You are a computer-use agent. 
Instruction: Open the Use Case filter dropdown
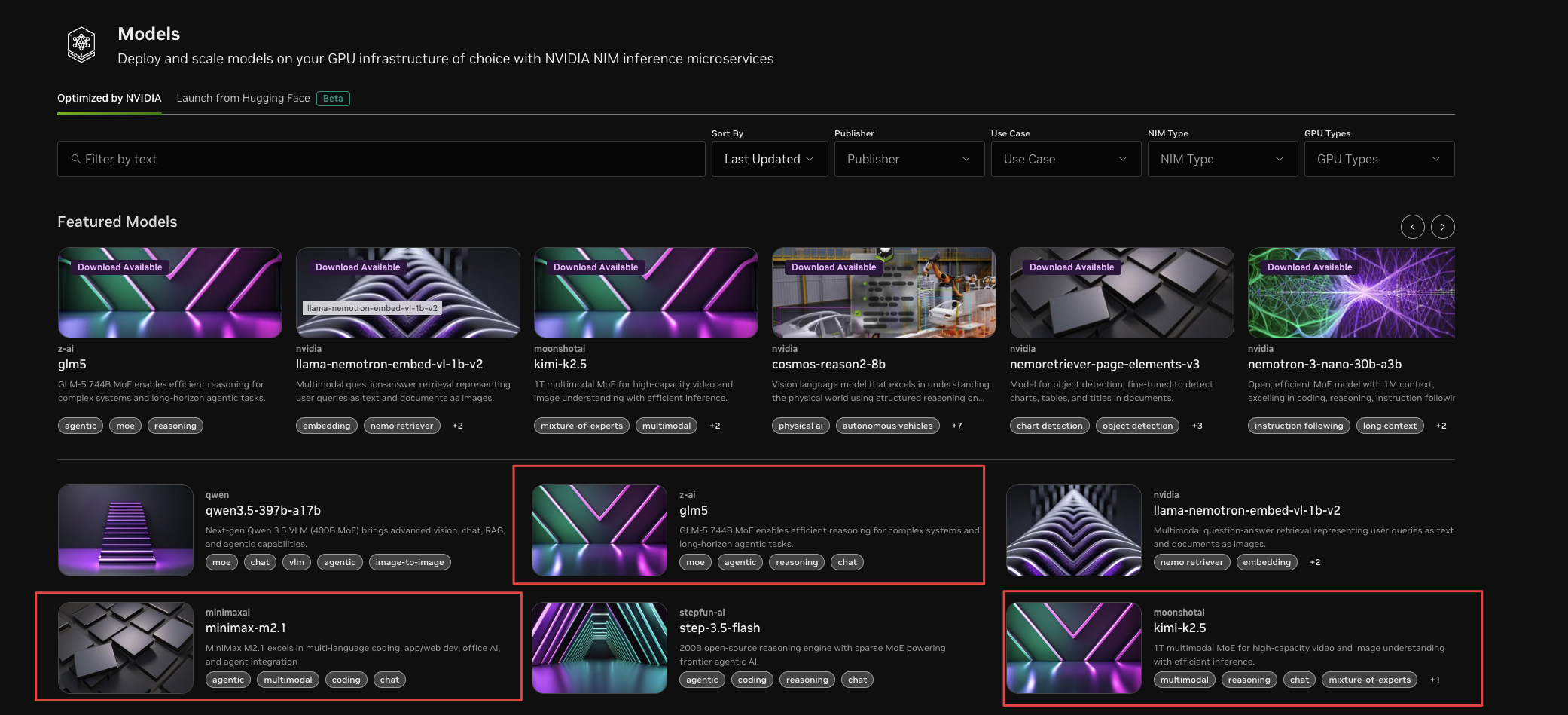click(1066, 159)
